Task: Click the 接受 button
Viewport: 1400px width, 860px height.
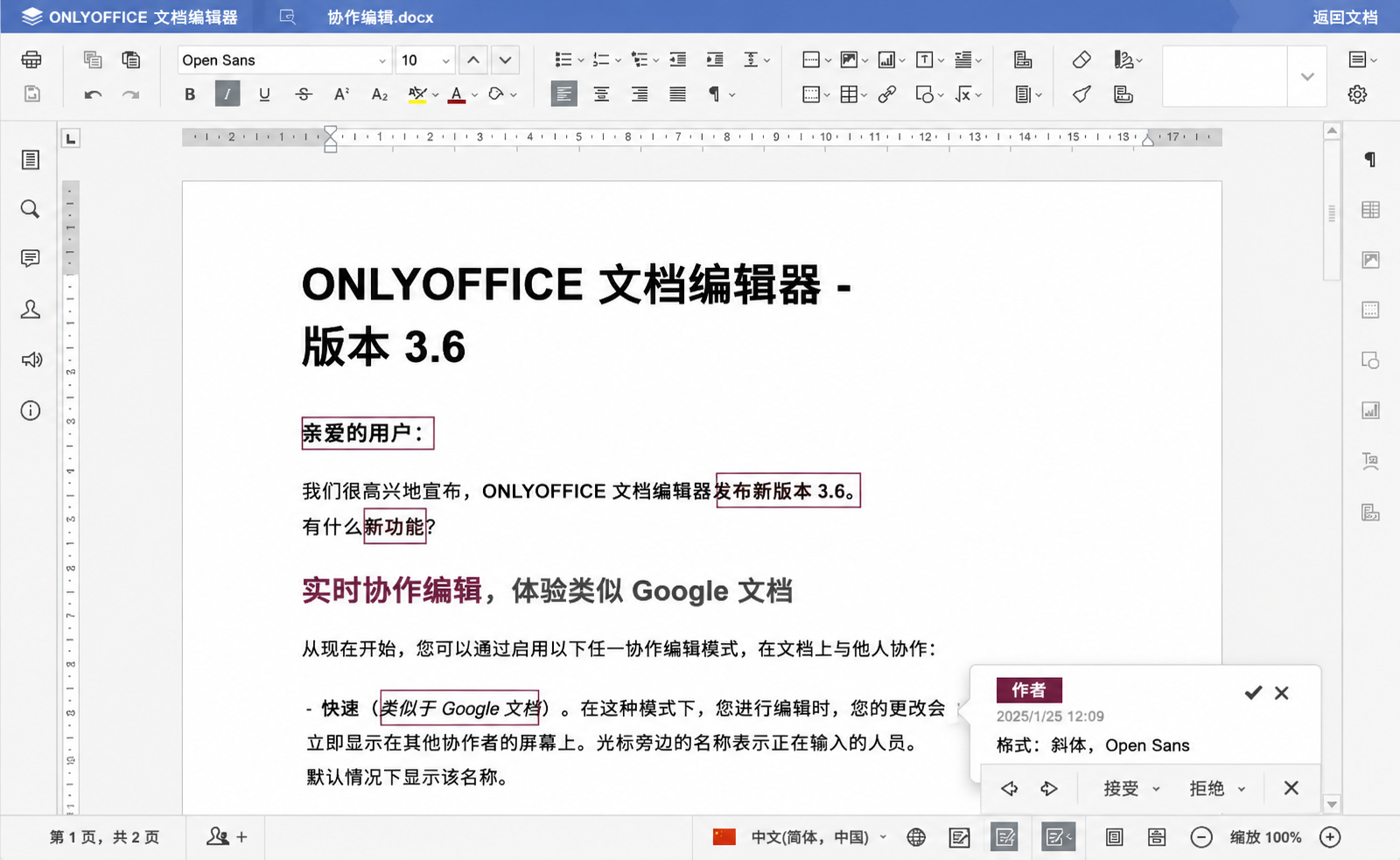Action: pos(1121,788)
